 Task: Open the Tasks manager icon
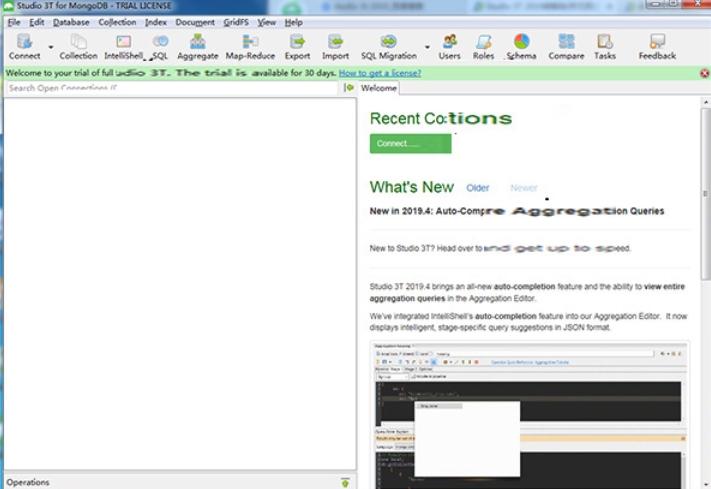click(605, 46)
